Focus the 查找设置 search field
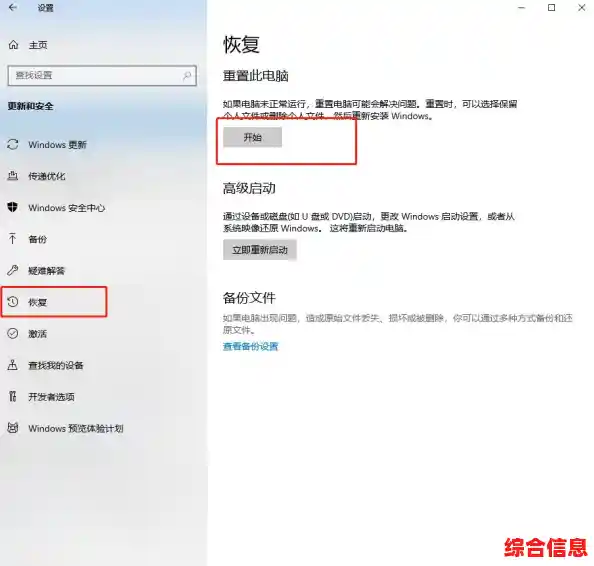Image resolution: width=594 pixels, height=566 pixels. pyautogui.click(x=102, y=75)
